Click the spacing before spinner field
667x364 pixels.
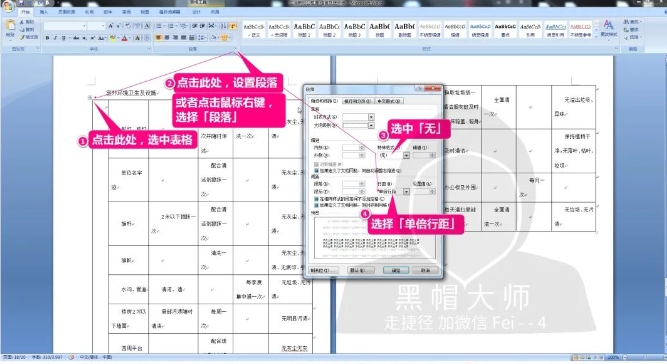point(353,184)
